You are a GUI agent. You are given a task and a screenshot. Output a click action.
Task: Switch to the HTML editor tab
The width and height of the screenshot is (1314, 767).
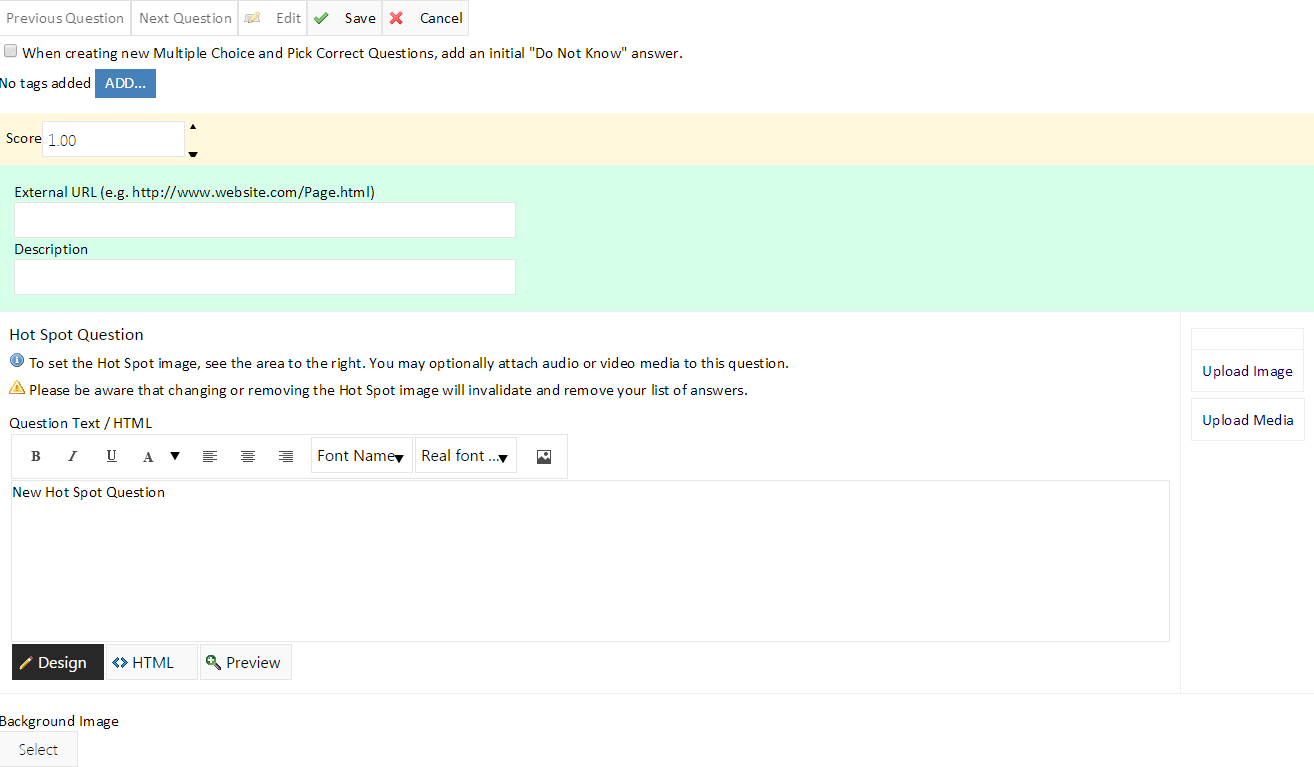coord(151,662)
